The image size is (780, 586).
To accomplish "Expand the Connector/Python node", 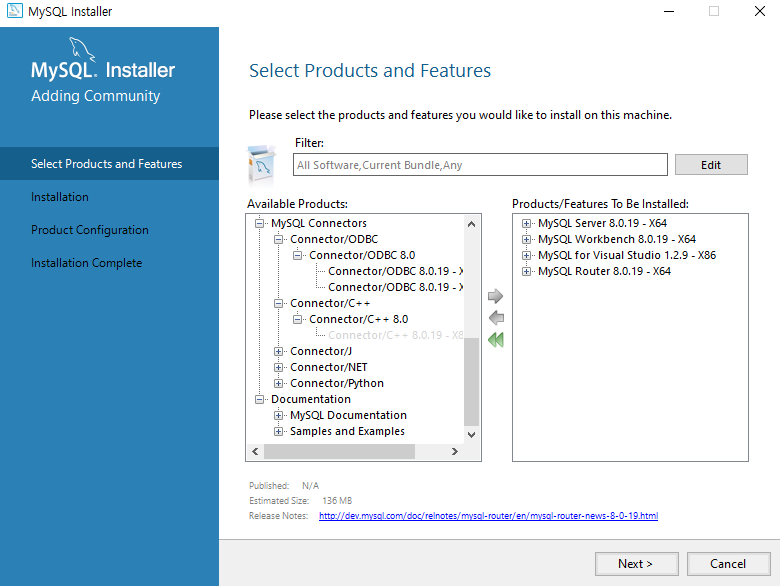I will (279, 384).
